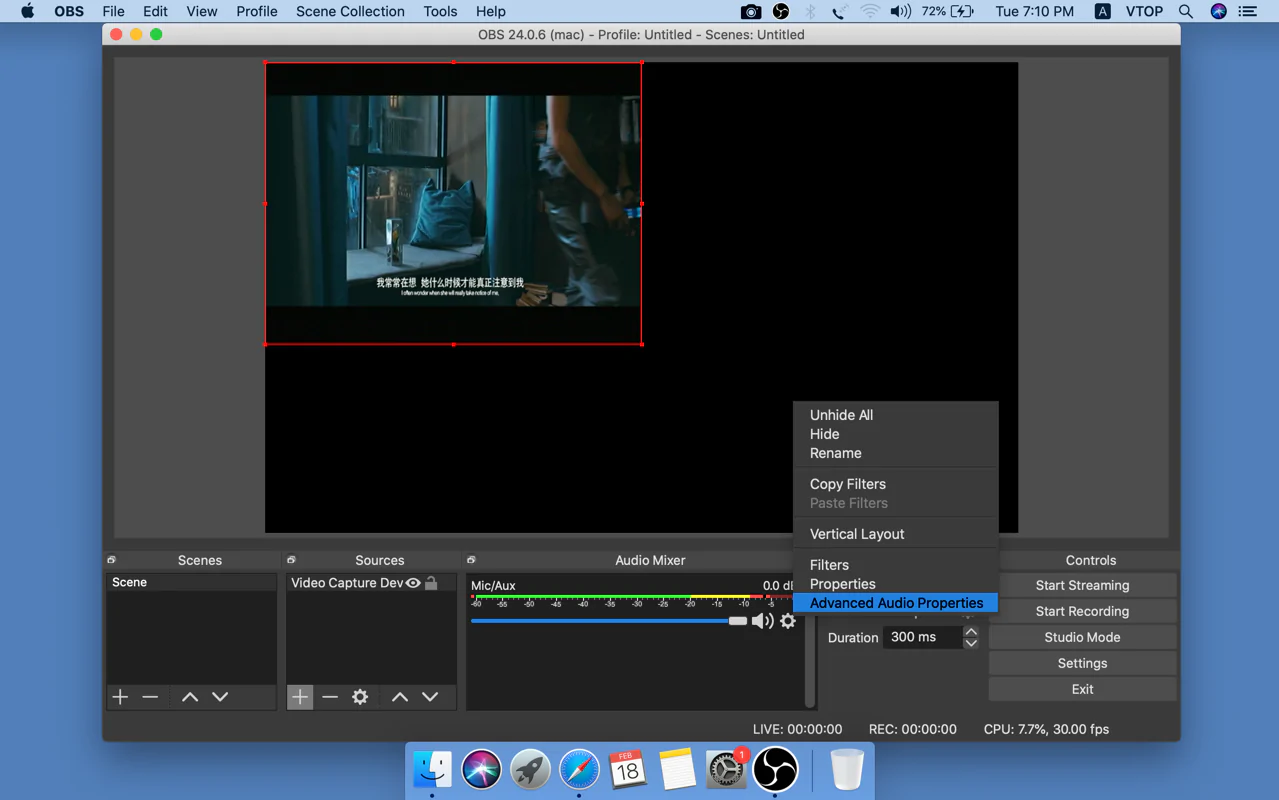Move source down arrow in Sources panel

430,697
